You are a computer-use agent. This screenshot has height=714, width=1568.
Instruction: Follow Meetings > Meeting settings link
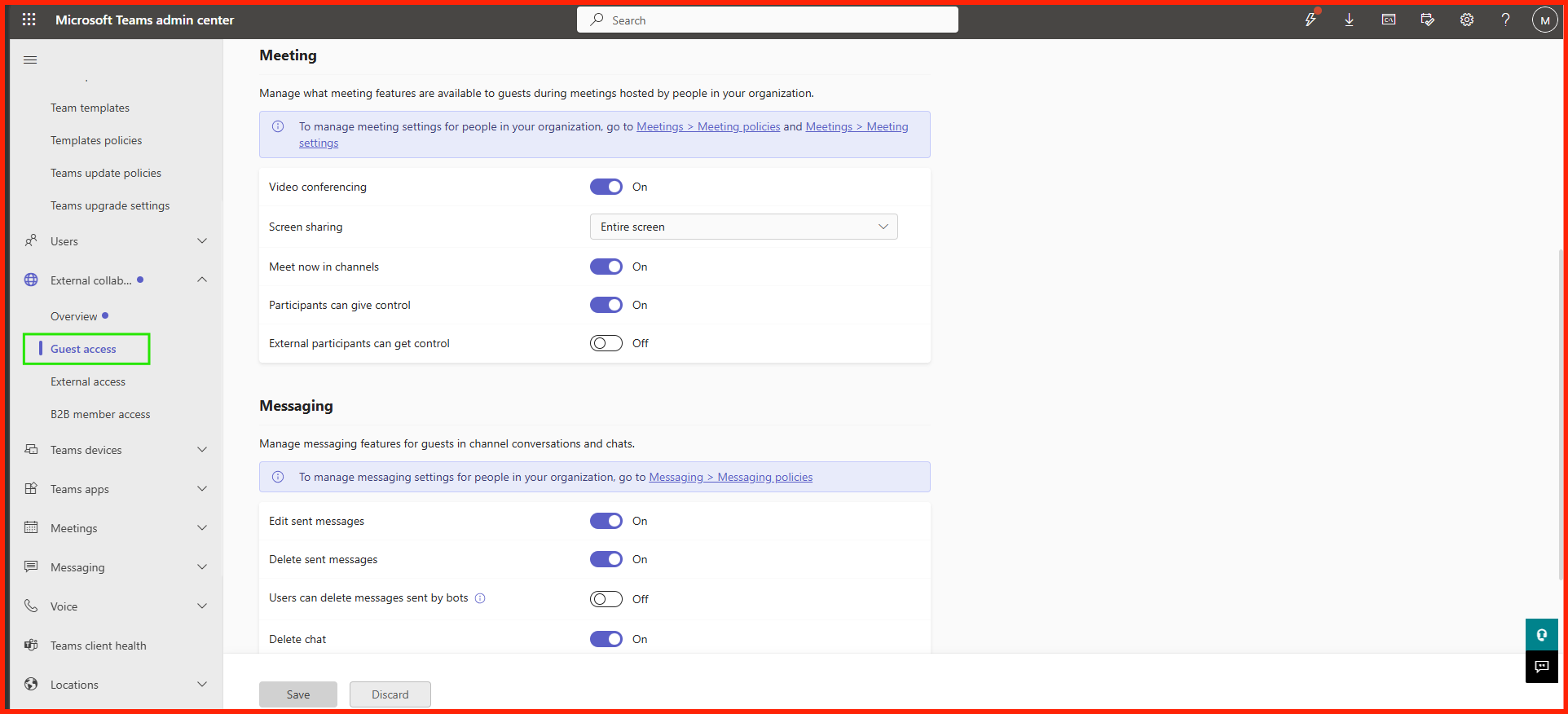tap(857, 126)
